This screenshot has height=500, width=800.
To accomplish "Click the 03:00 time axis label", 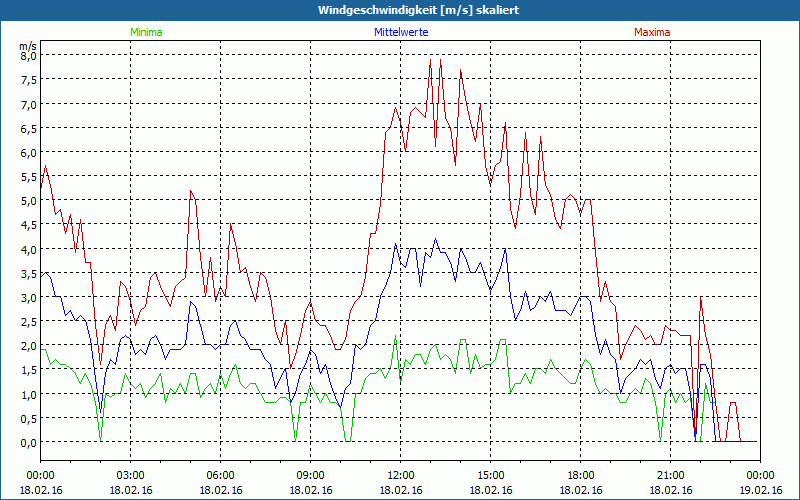I will click(130, 475).
